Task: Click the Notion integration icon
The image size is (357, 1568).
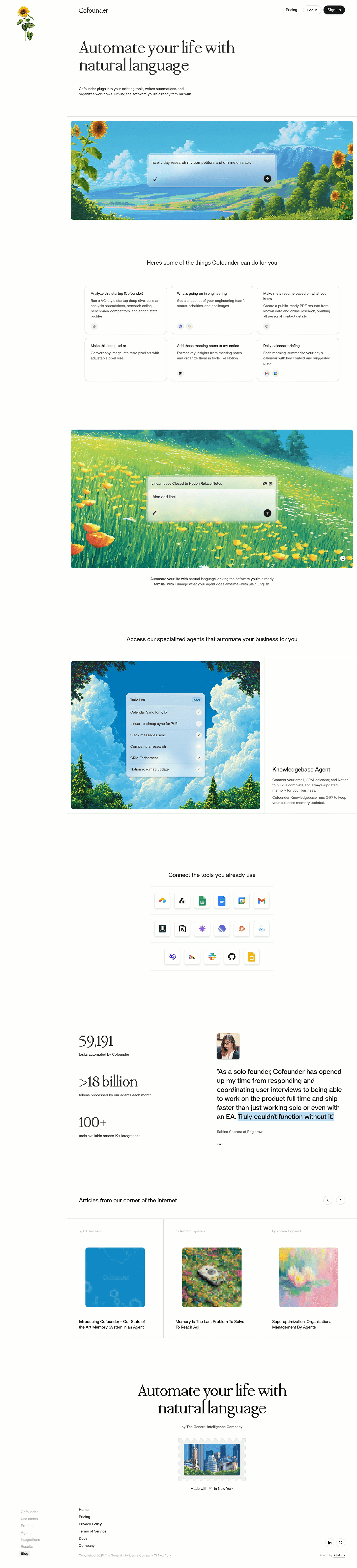Action: coord(182,929)
